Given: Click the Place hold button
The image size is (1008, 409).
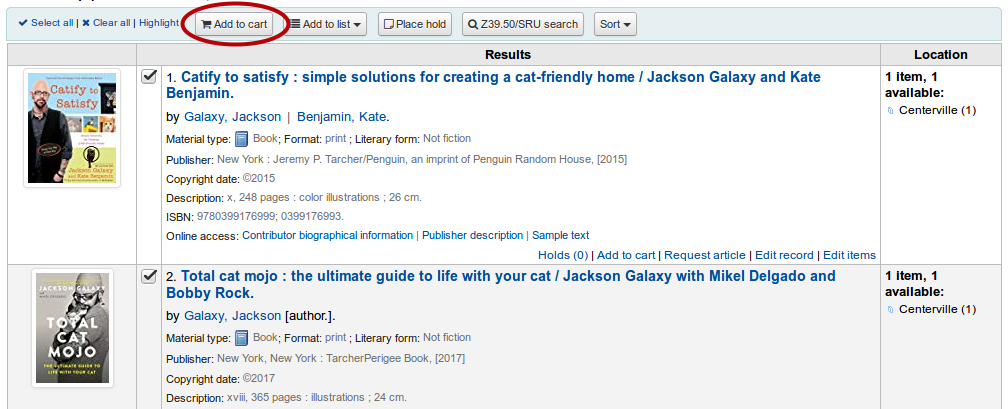Looking at the screenshot, I should coord(415,24).
